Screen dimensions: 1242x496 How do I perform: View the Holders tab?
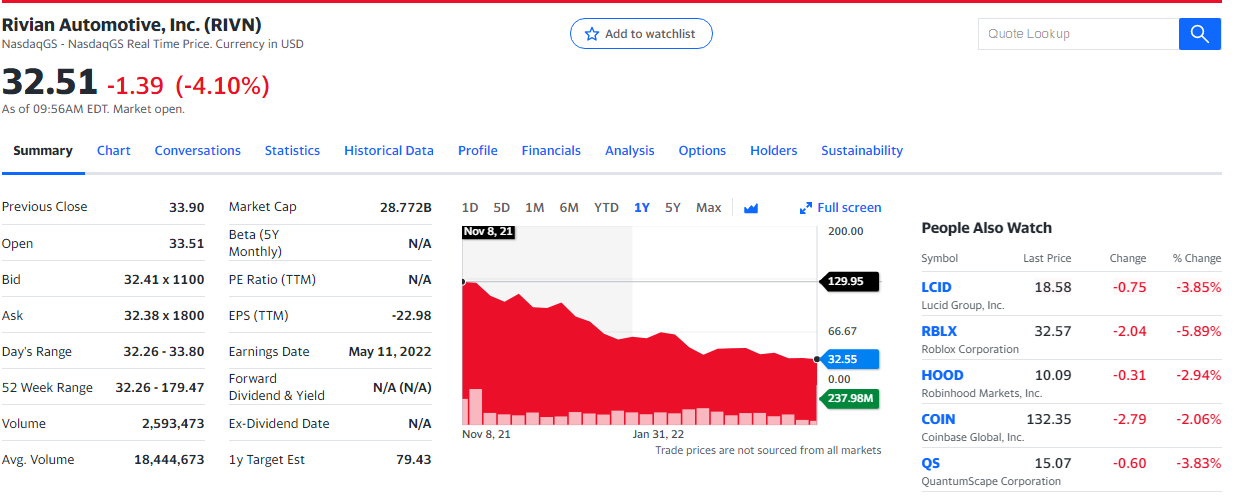tap(774, 150)
